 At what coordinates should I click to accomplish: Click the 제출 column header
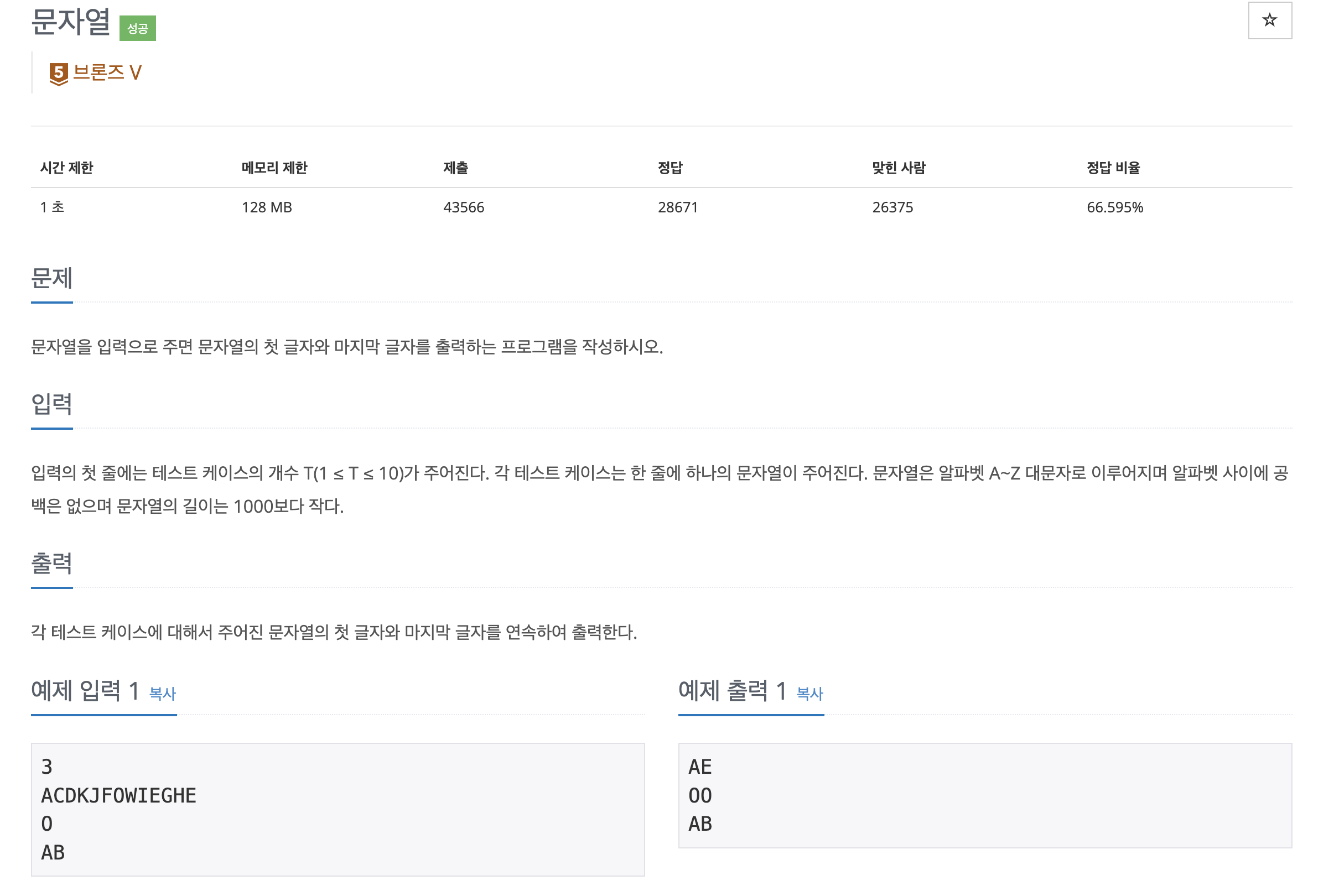pyautogui.click(x=455, y=168)
